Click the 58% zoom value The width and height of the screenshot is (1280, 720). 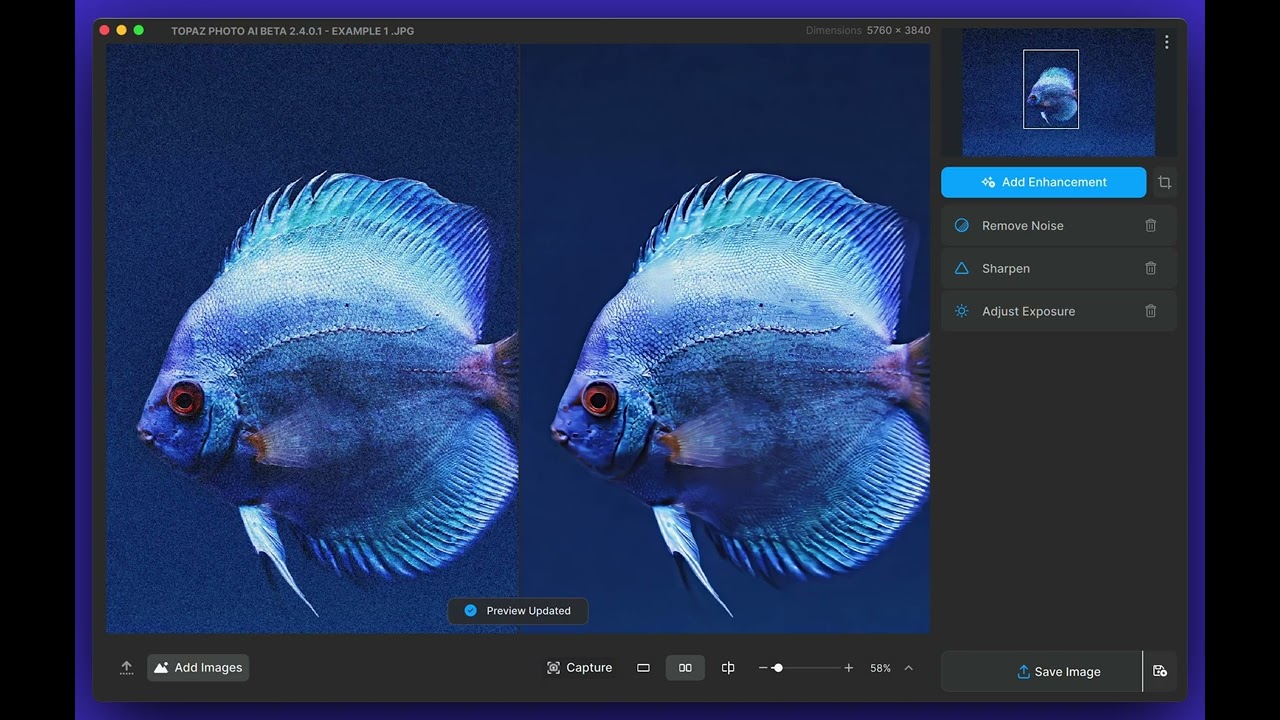(880, 668)
